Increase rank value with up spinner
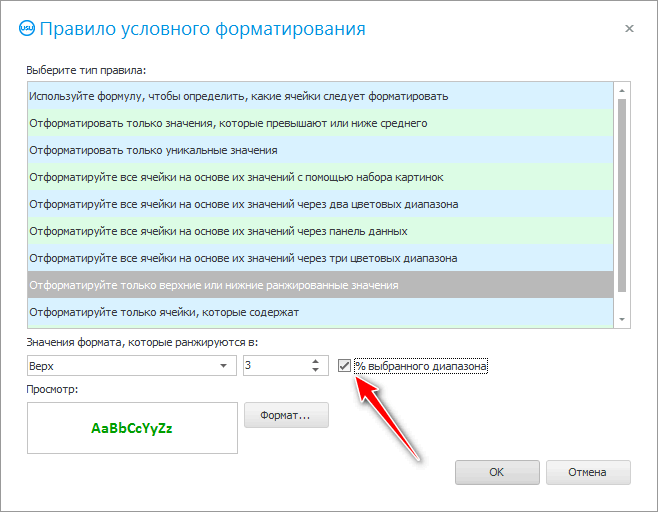This screenshot has width=658, height=512. (x=316, y=361)
